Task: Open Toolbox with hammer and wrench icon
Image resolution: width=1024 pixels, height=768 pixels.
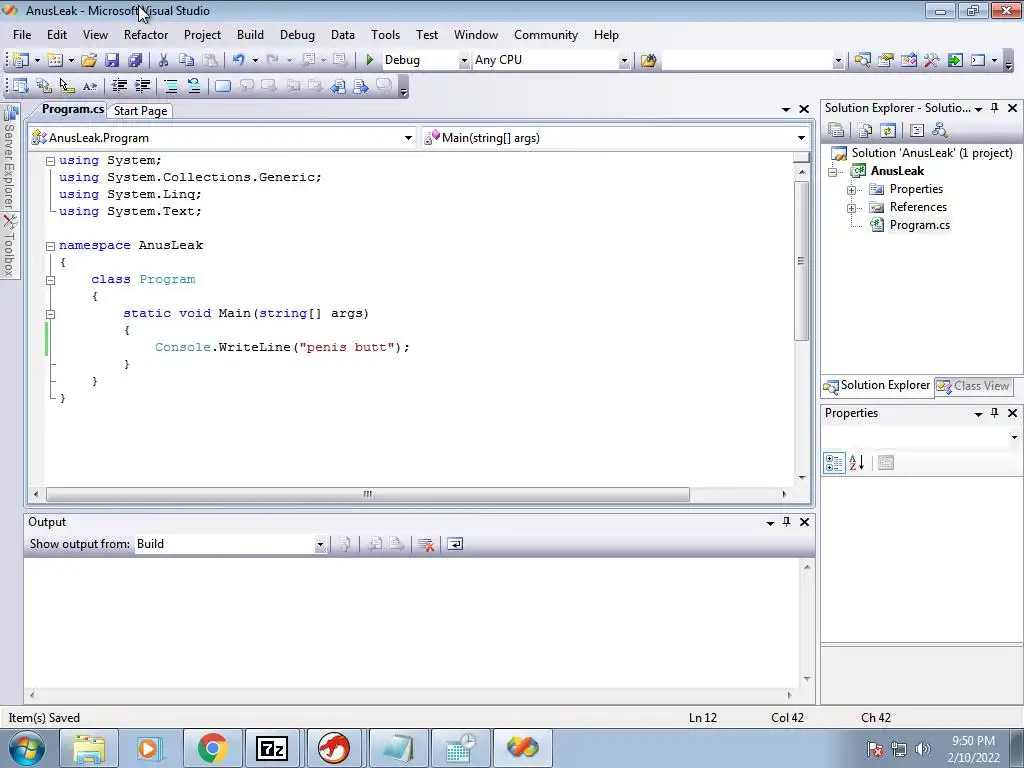Action: coord(931,60)
